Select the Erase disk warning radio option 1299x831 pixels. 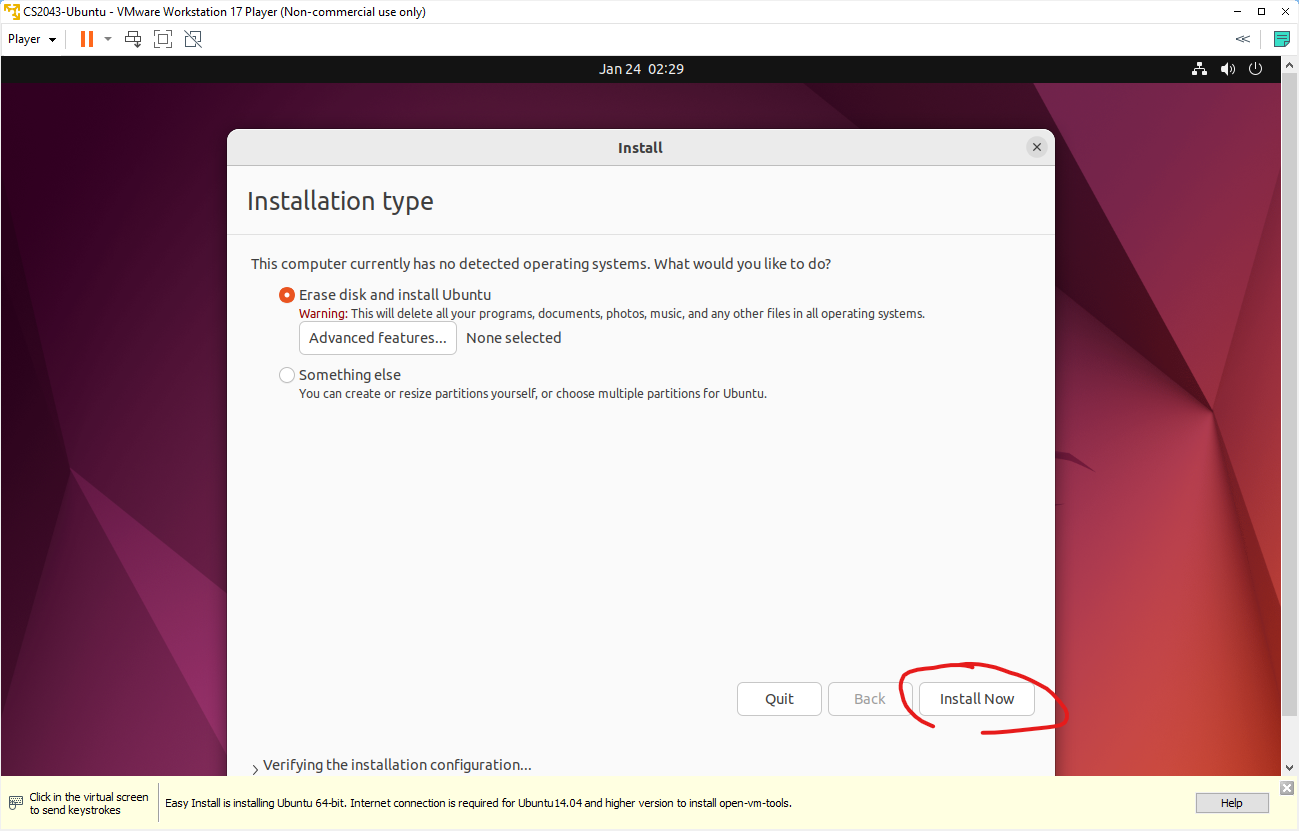(x=287, y=295)
